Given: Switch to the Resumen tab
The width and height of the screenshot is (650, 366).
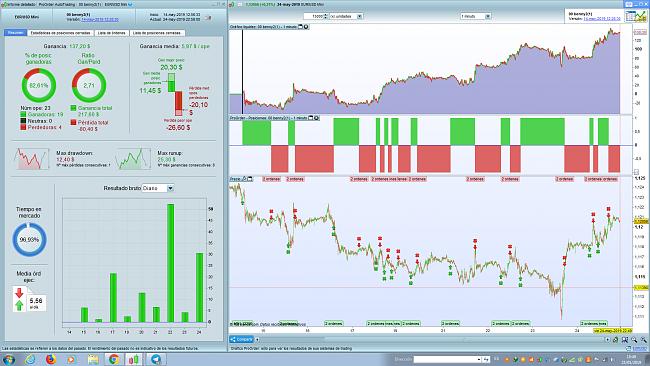Looking at the screenshot, I should [x=15, y=33].
